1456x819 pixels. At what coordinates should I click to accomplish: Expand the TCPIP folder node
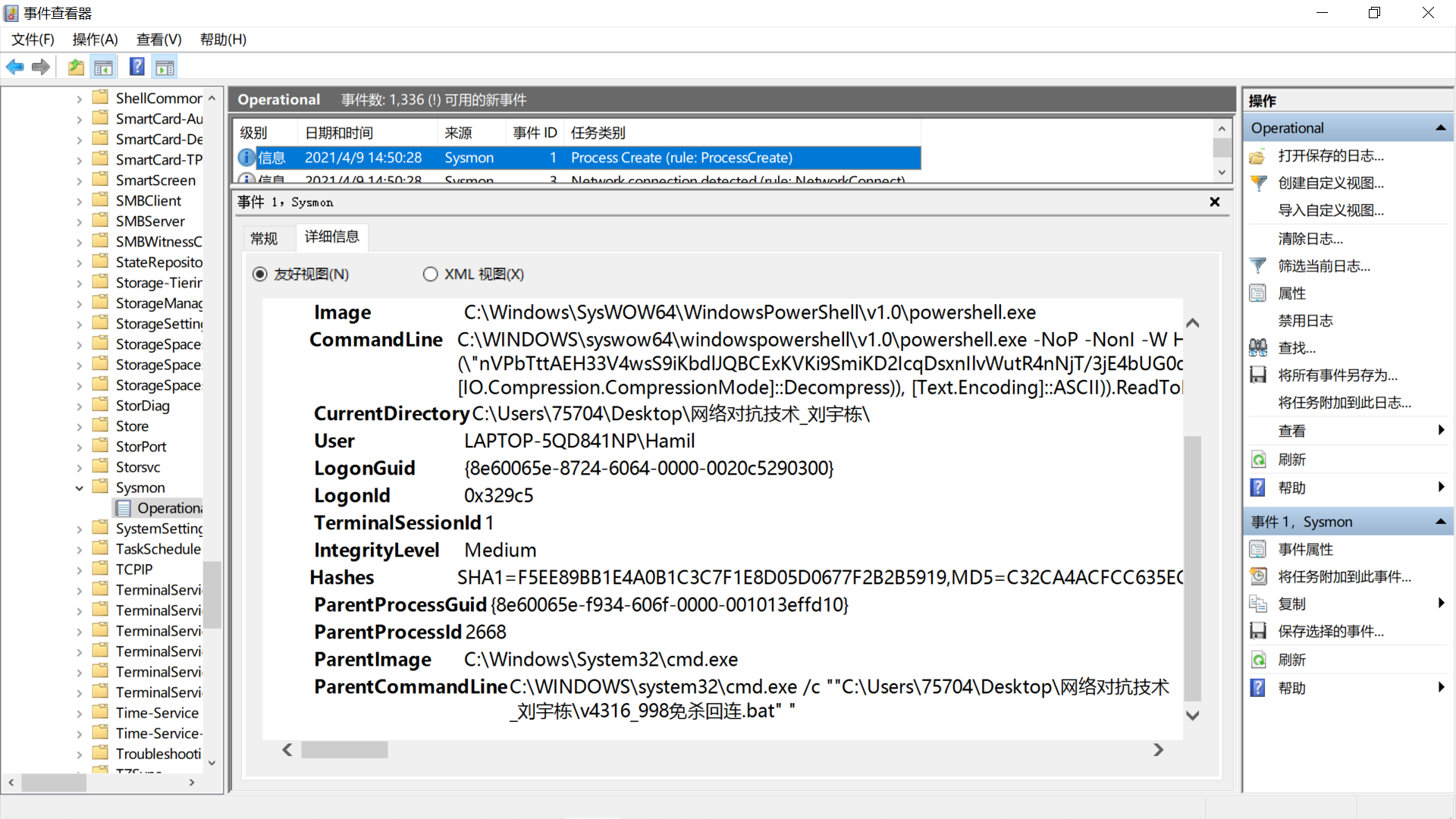coord(79,570)
